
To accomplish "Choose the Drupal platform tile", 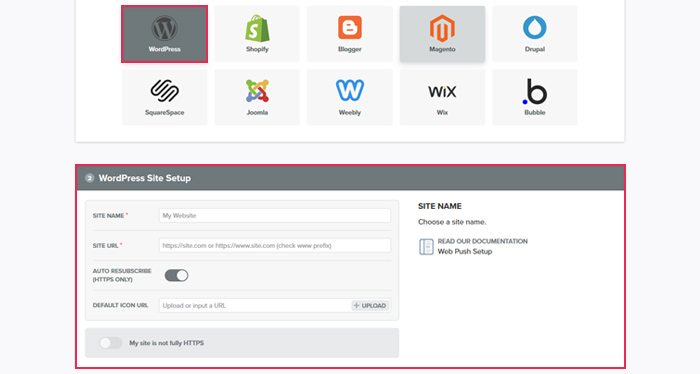I will (534, 34).
